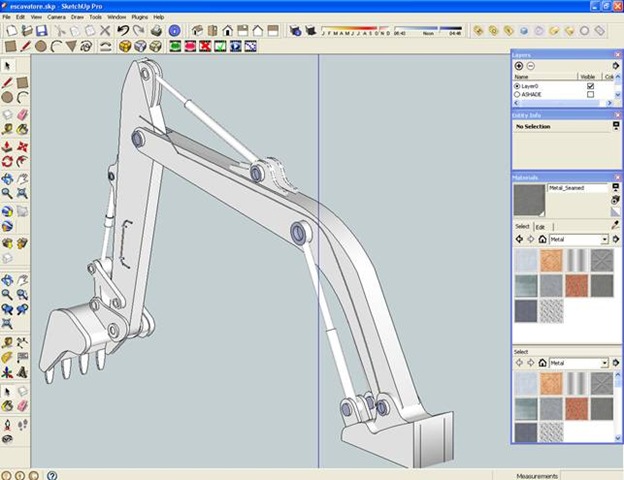Pick the Select arrow tool in left toolbar
624x480 pixels.
pyautogui.click(x=8, y=66)
